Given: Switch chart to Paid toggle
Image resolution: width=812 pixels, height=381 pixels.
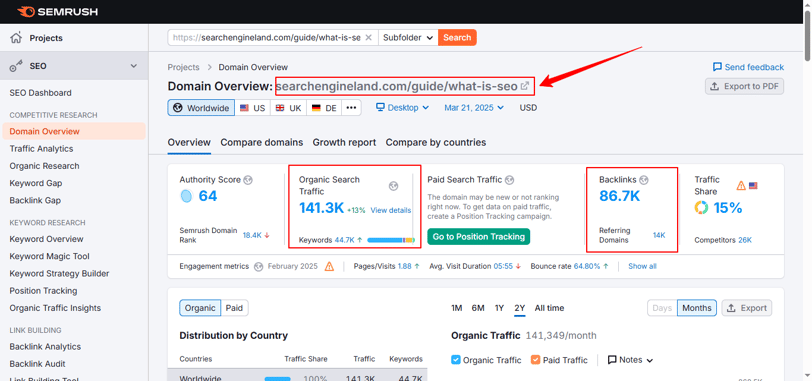Looking at the screenshot, I should click(x=234, y=308).
